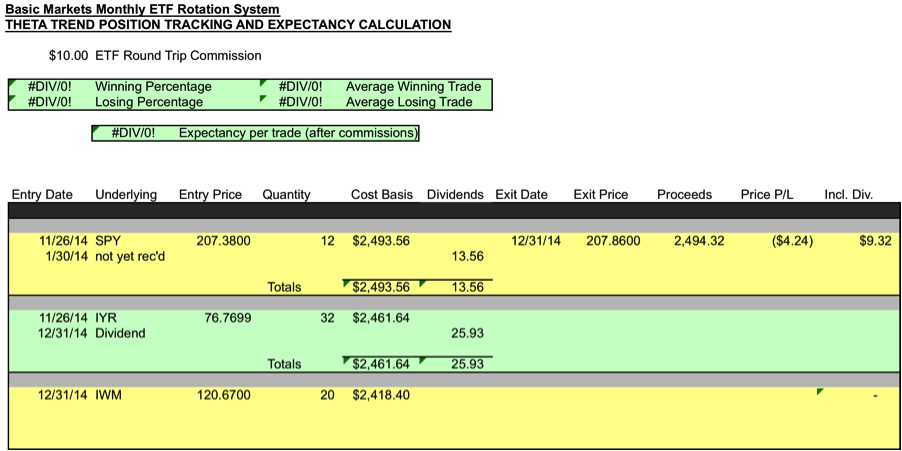Click the IWM underlying cell
902x451 pixels.
pyautogui.click(x=109, y=395)
